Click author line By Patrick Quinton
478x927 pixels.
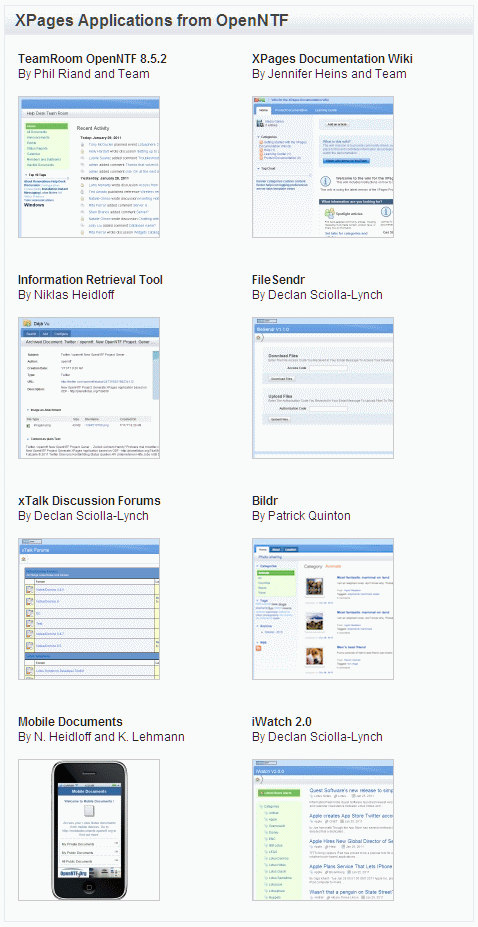pyautogui.click(x=301, y=516)
